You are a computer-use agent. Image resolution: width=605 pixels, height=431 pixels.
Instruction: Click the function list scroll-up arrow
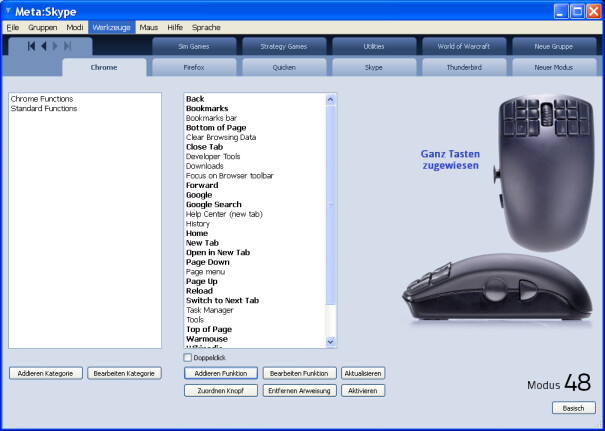point(331,100)
